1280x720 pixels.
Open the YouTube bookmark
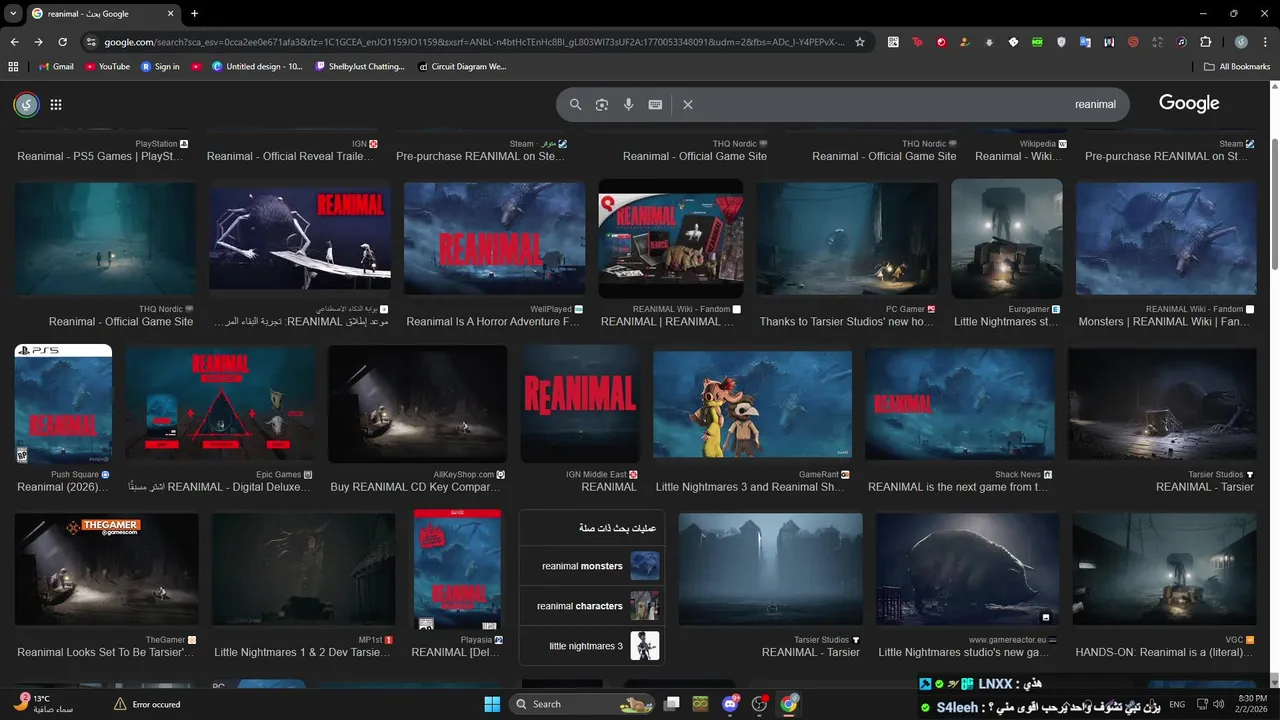click(107, 66)
